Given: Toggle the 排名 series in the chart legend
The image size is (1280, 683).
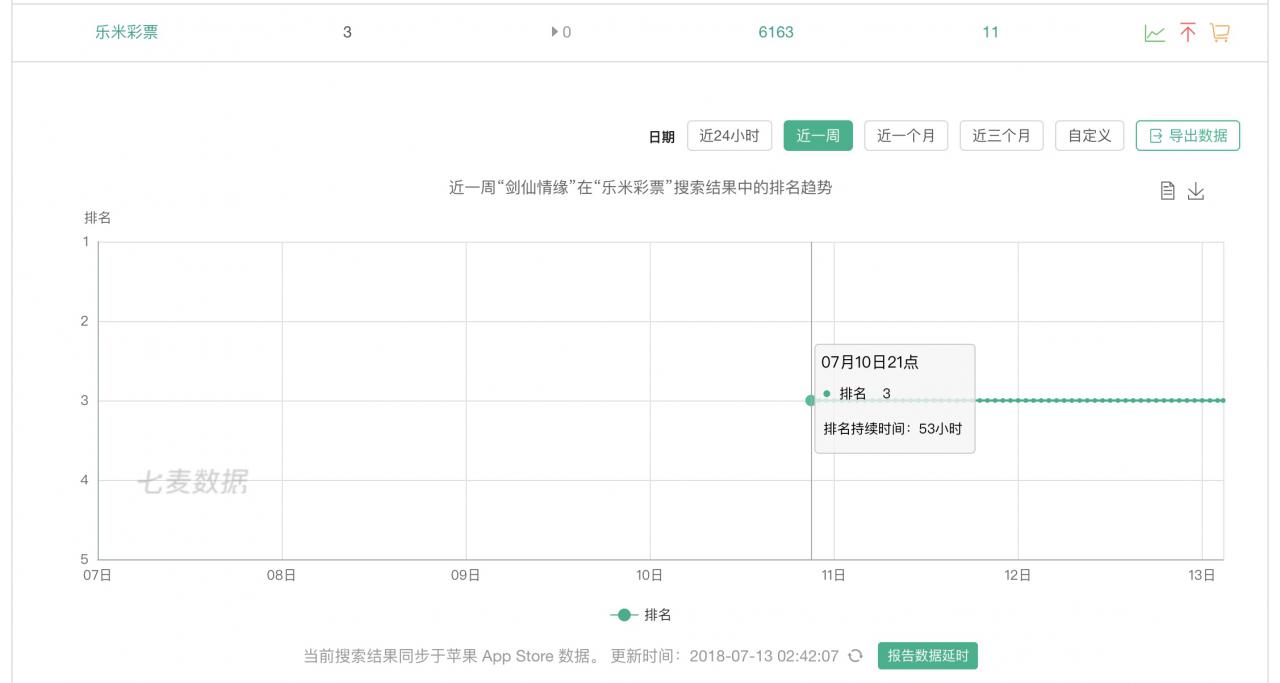Looking at the screenshot, I should tap(641, 615).
